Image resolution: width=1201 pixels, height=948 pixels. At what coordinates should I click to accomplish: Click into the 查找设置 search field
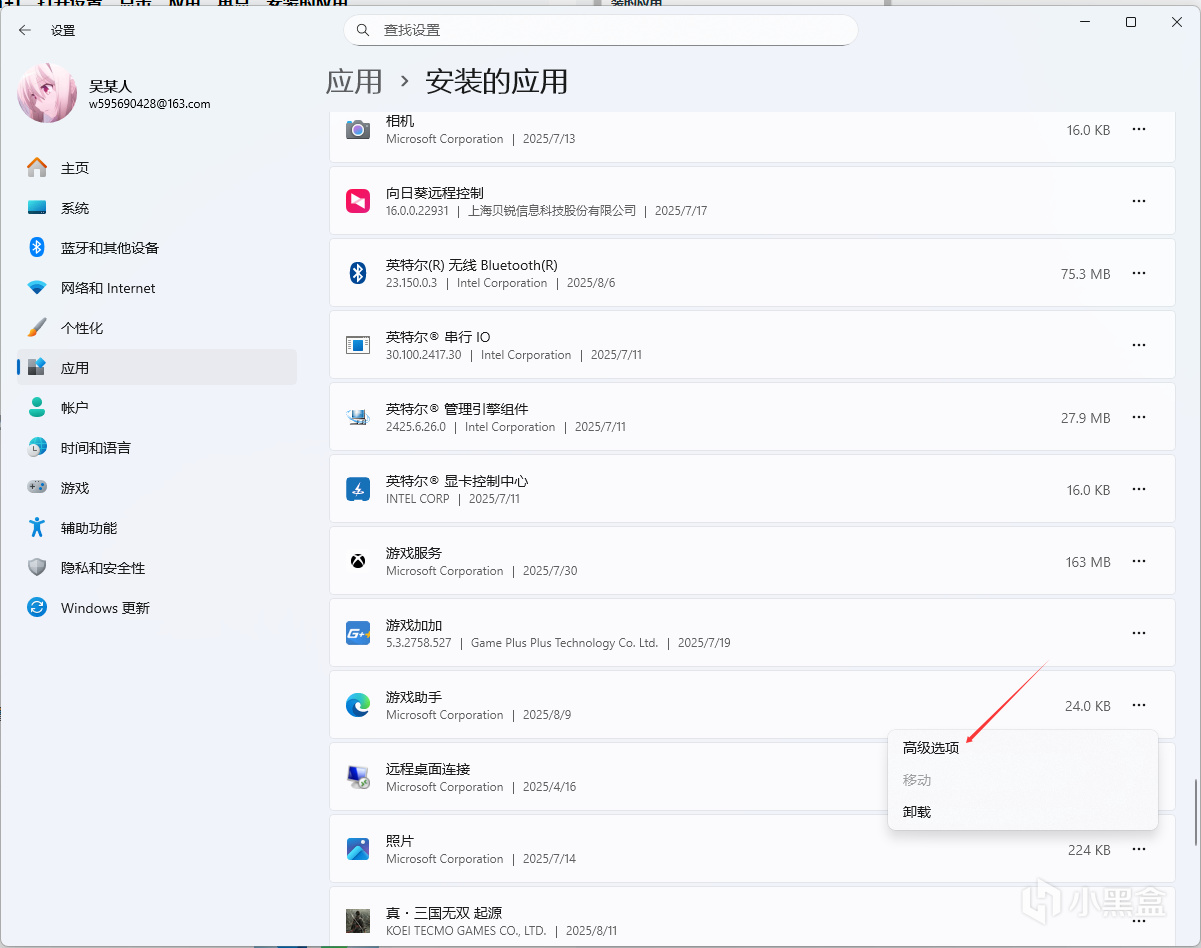(601, 30)
